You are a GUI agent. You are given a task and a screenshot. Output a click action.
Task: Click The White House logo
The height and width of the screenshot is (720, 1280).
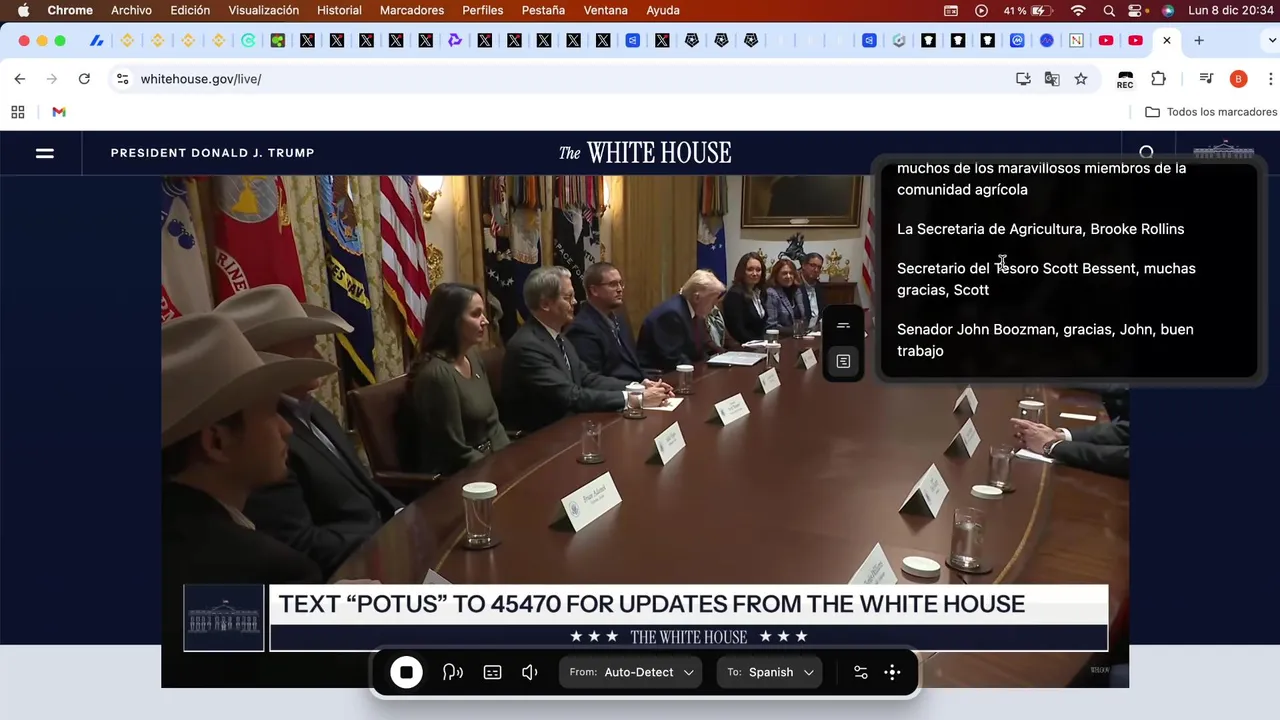645,153
